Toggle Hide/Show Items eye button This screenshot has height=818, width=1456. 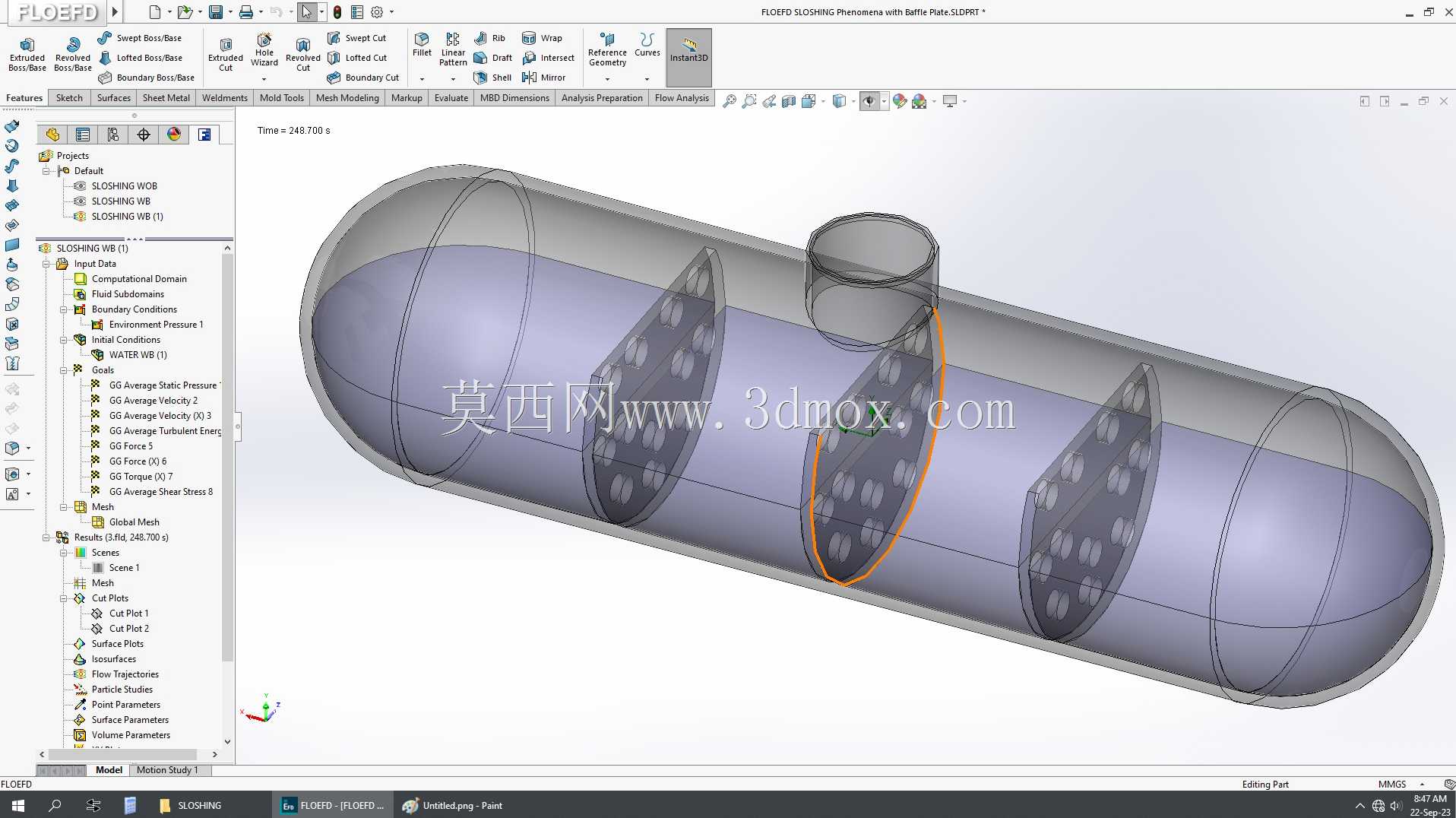(869, 101)
